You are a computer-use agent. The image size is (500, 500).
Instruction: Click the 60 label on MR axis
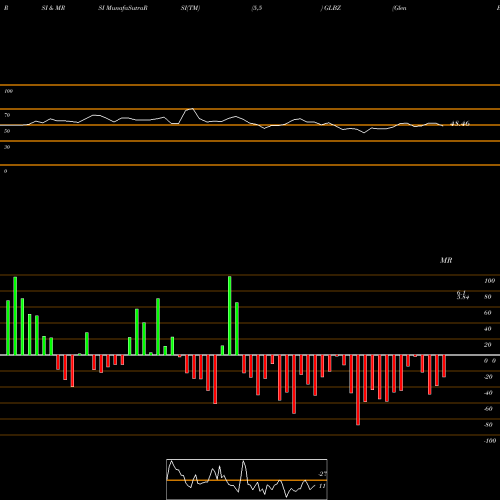[488, 313]
